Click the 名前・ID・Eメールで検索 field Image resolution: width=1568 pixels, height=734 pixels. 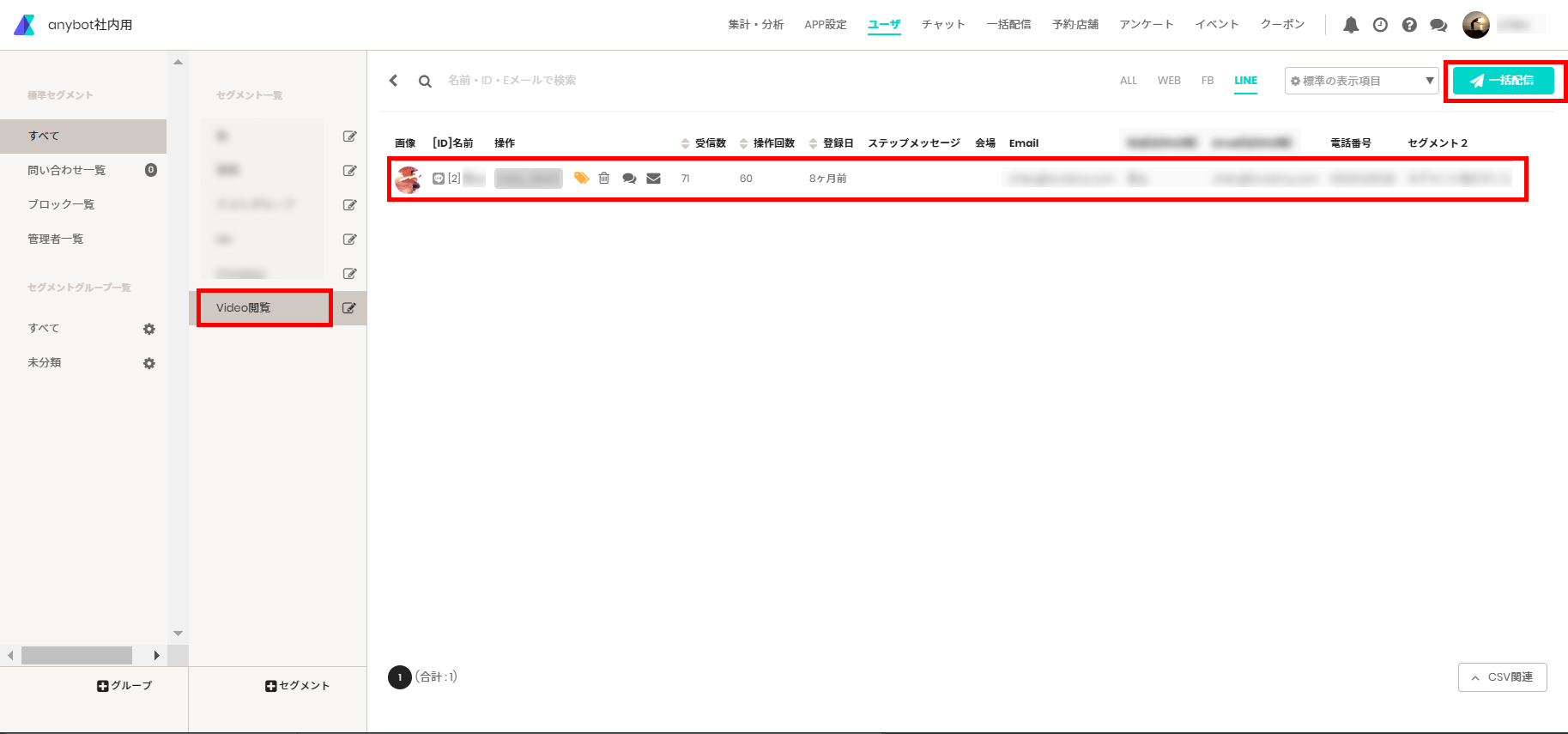512,81
